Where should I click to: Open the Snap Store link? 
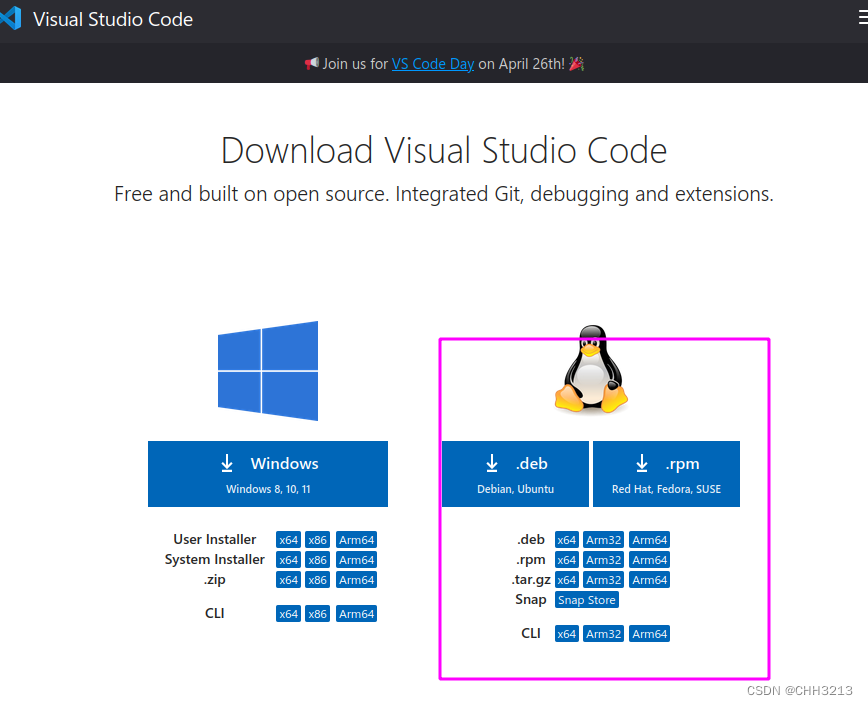point(587,599)
